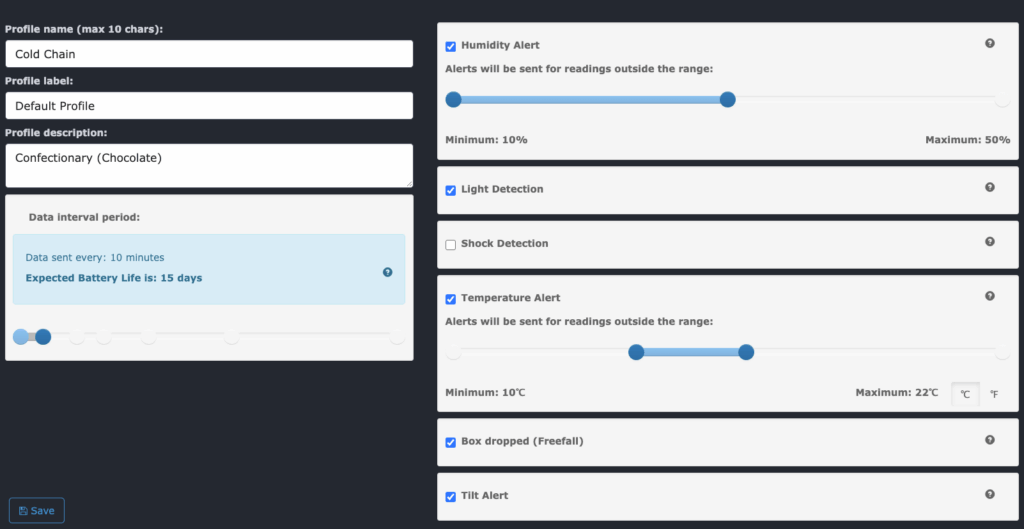Image resolution: width=1024 pixels, height=529 pixels.
Task: Click the temperature minimum slider handle
Action: click(636, 352)
